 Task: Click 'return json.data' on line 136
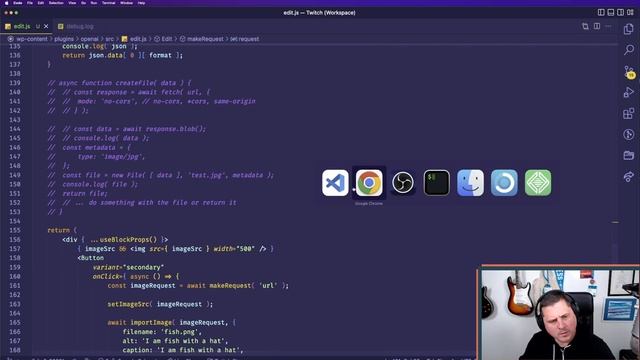[x=92, y=55]
